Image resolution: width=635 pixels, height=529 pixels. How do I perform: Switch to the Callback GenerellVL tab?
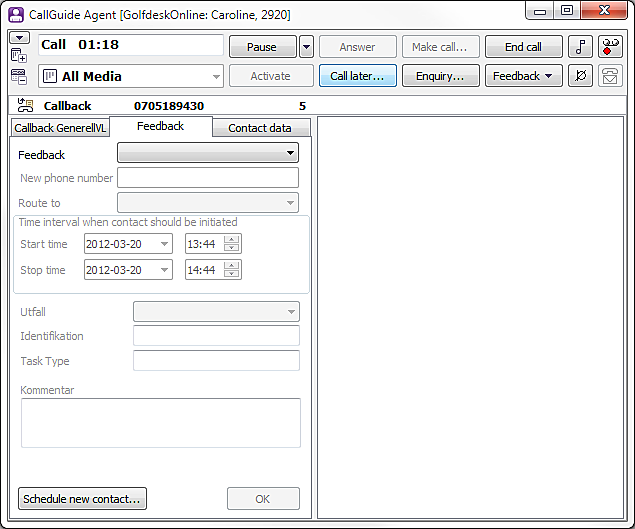click(60, 128)
